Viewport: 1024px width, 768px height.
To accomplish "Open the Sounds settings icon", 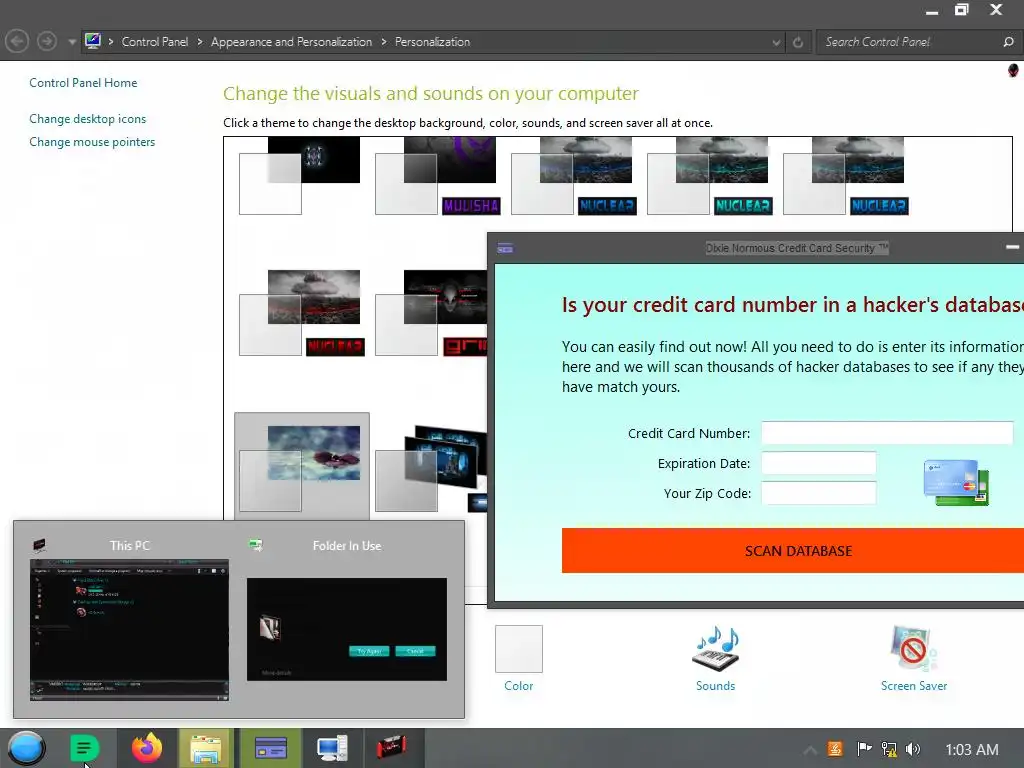I will (x=716, y=649).
